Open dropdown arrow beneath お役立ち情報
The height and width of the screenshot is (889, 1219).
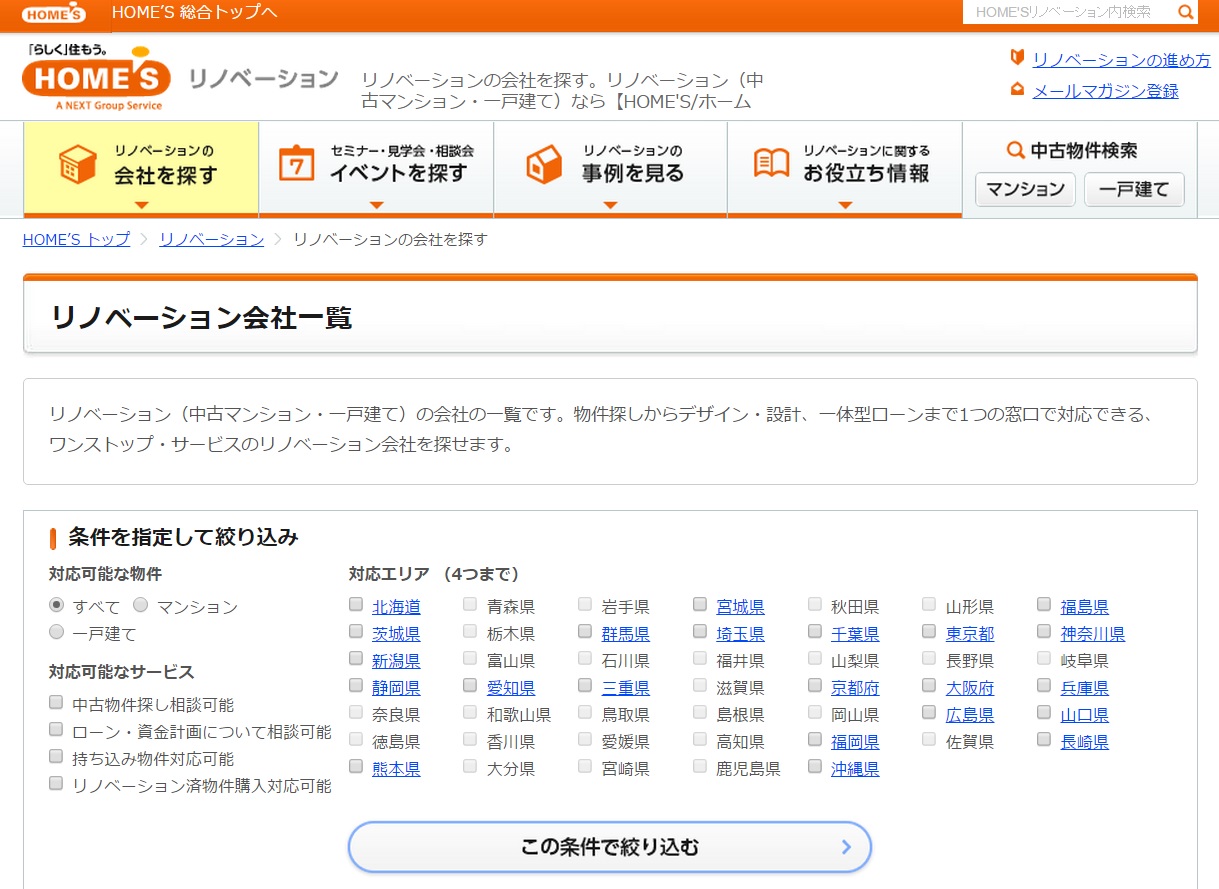pos(845,205)
